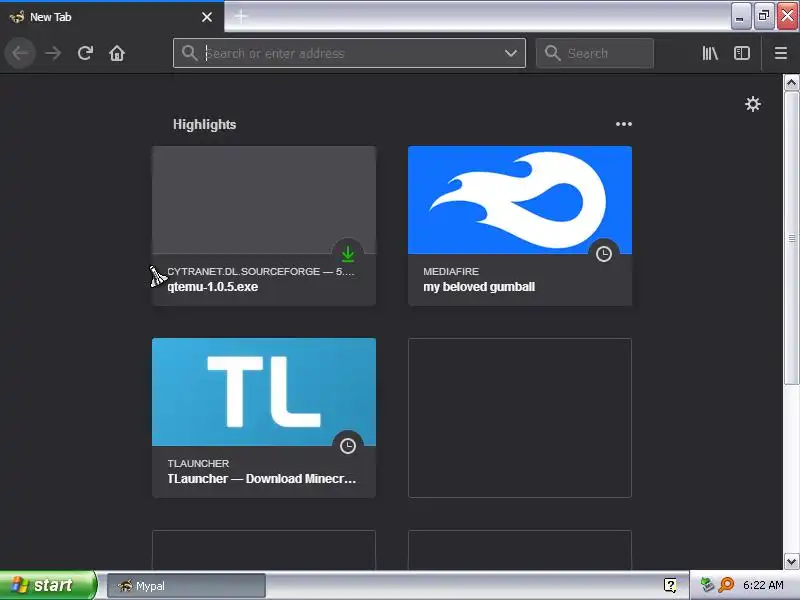The width and height of the screenshot is (800, 600).
Task: Click the help question mark tray icon
Action: 670,585
